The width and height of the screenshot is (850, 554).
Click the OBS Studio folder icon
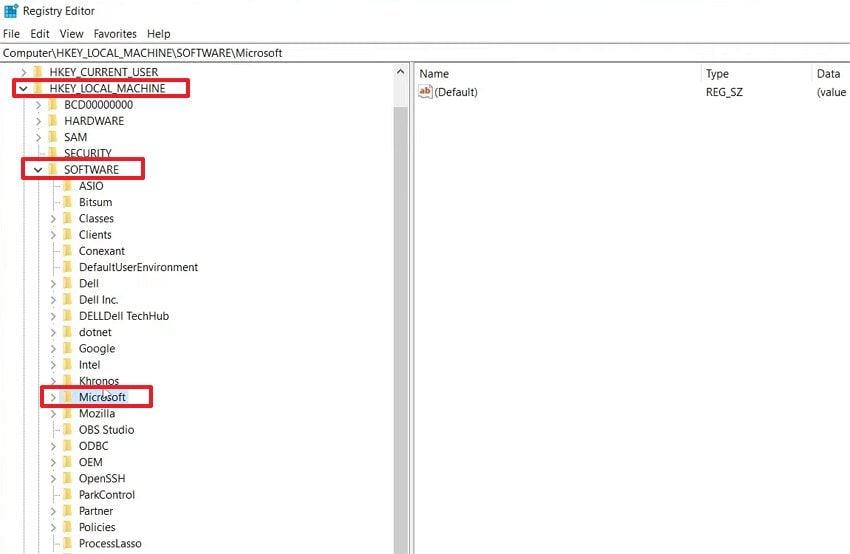click(67, 430)
